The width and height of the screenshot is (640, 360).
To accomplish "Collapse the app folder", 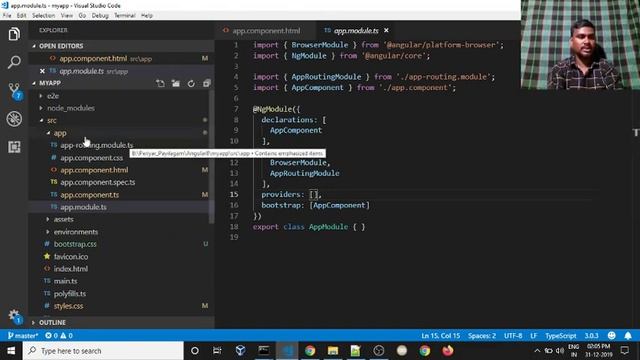I will (x=60, y=133).
